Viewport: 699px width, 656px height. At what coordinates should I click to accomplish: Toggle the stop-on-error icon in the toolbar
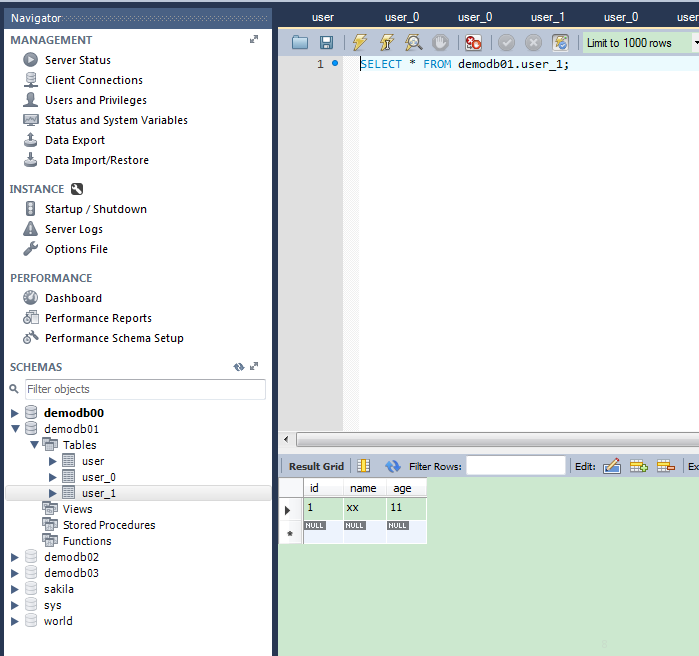pos(473,43)
